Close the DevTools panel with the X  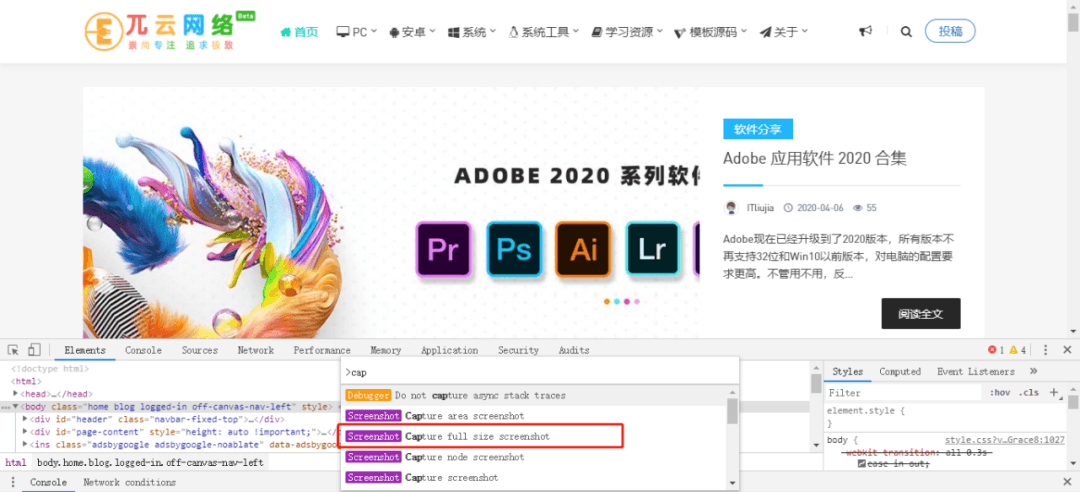point(1067,350)
